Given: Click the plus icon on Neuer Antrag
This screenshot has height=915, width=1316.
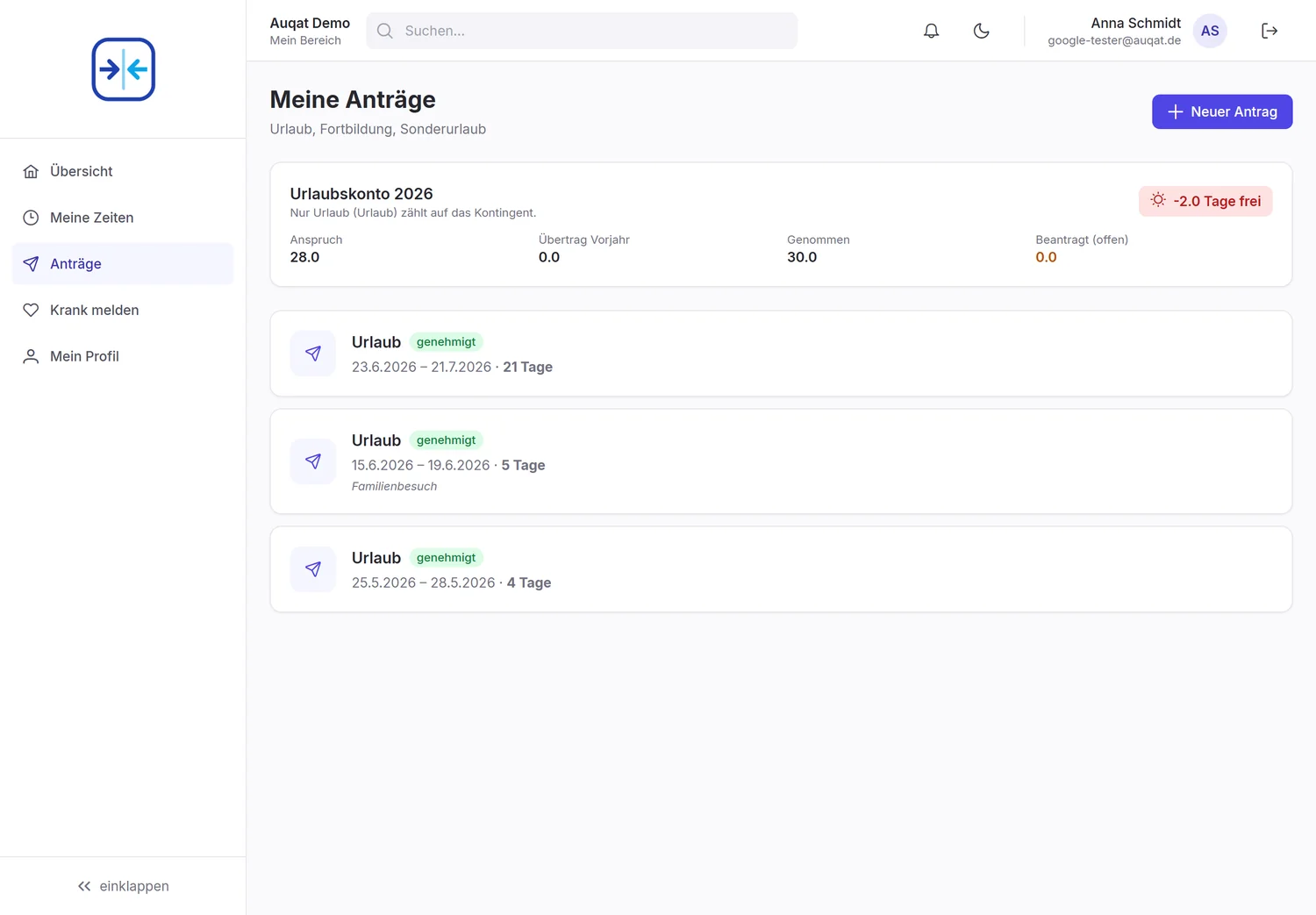Looking at the screenshot, I should [x=1176, y=111].
